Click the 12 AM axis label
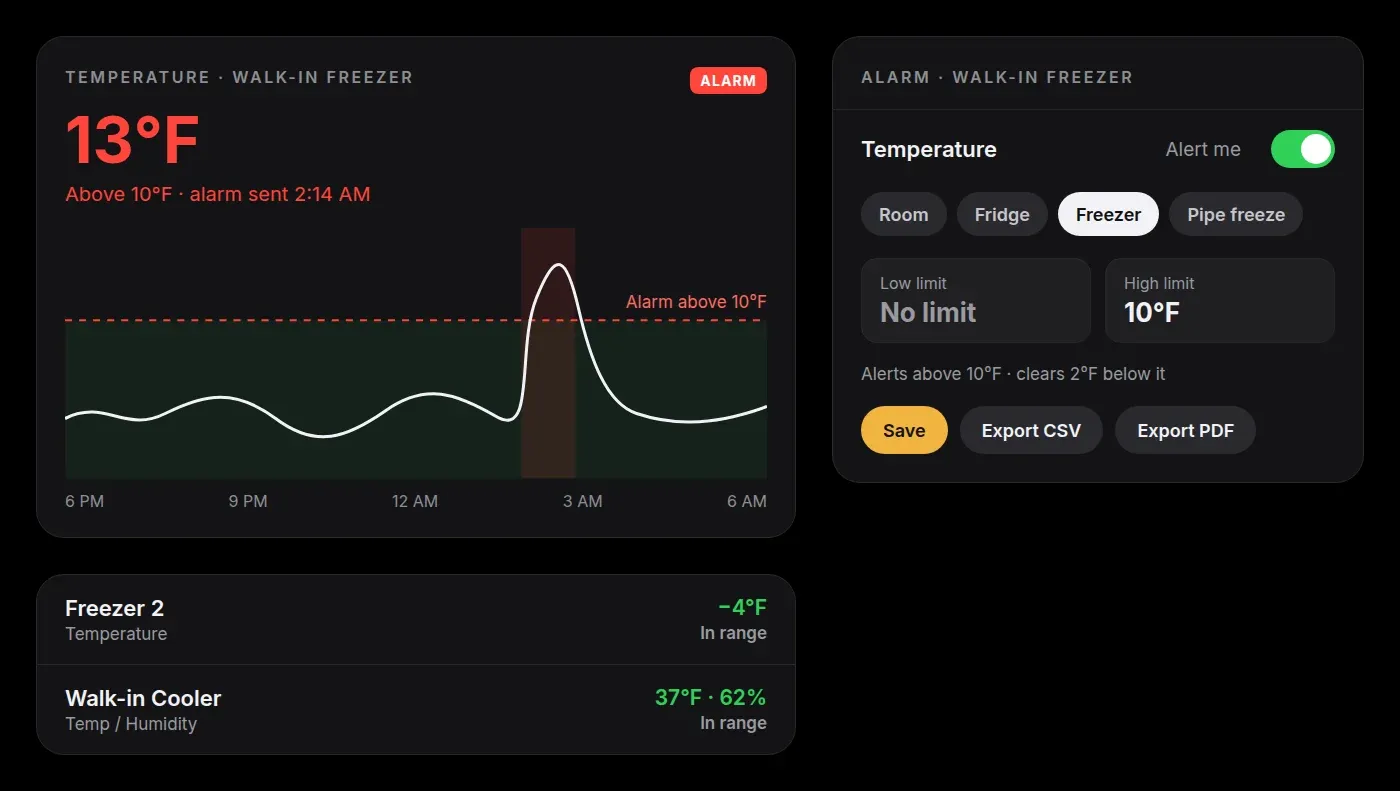 [x=415, y=501]
